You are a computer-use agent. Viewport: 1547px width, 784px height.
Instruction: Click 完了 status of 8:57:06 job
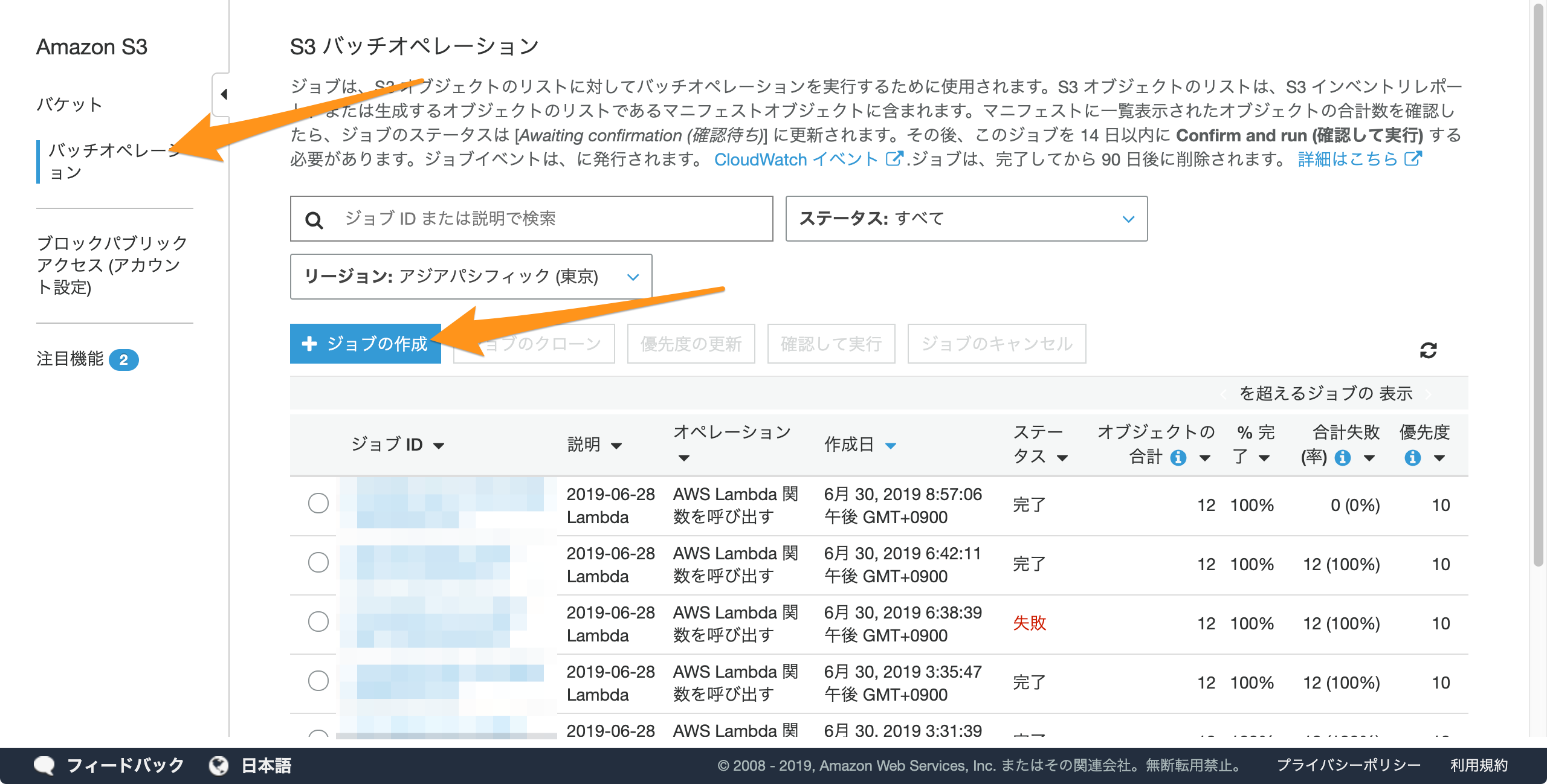coord(1029,504)
